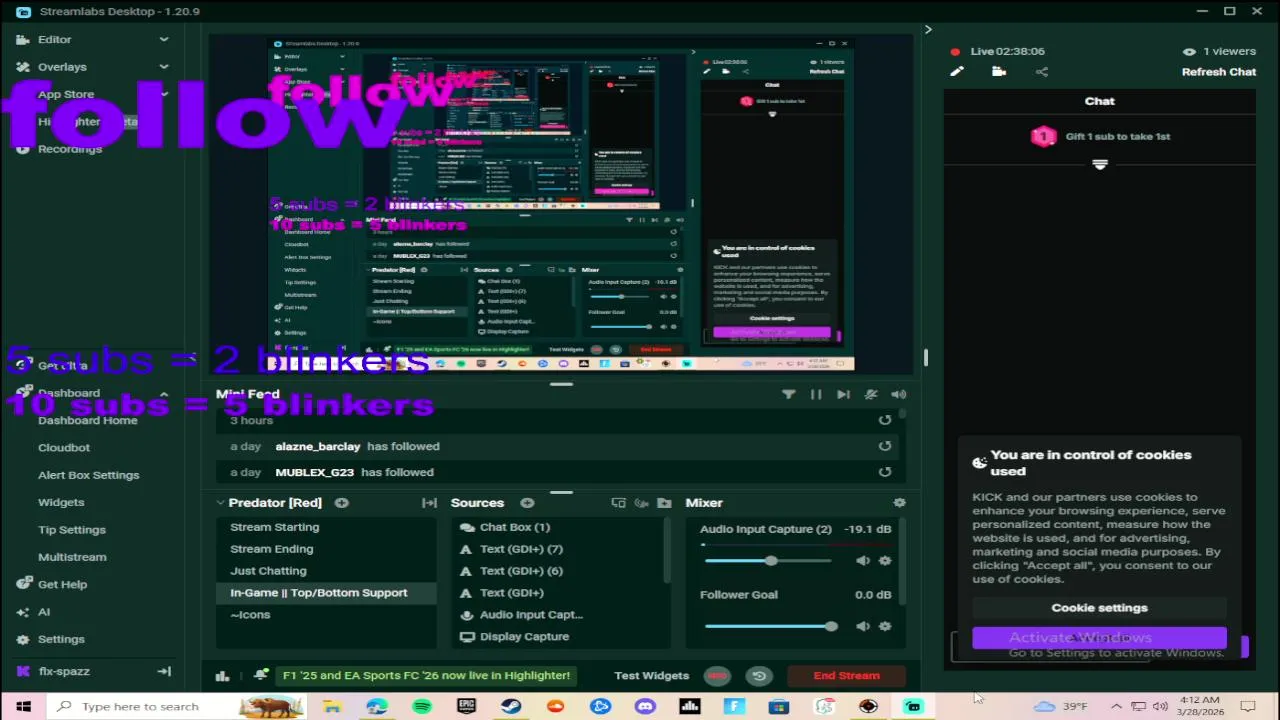
Task: Mute the Follower Goal audio
Action: [x=863, y=626]
